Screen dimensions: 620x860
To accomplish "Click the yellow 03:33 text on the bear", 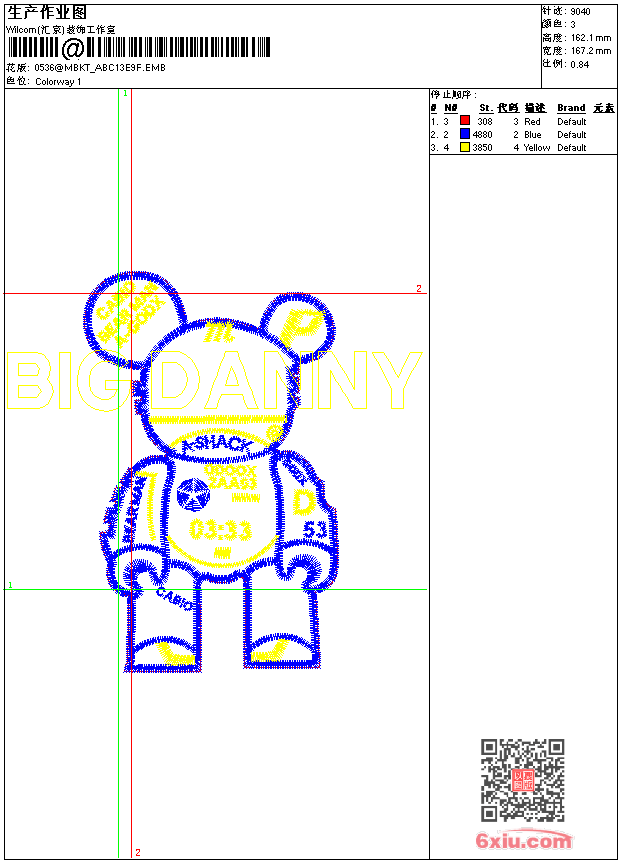I will pyautogui.click(x=220, y=529).
